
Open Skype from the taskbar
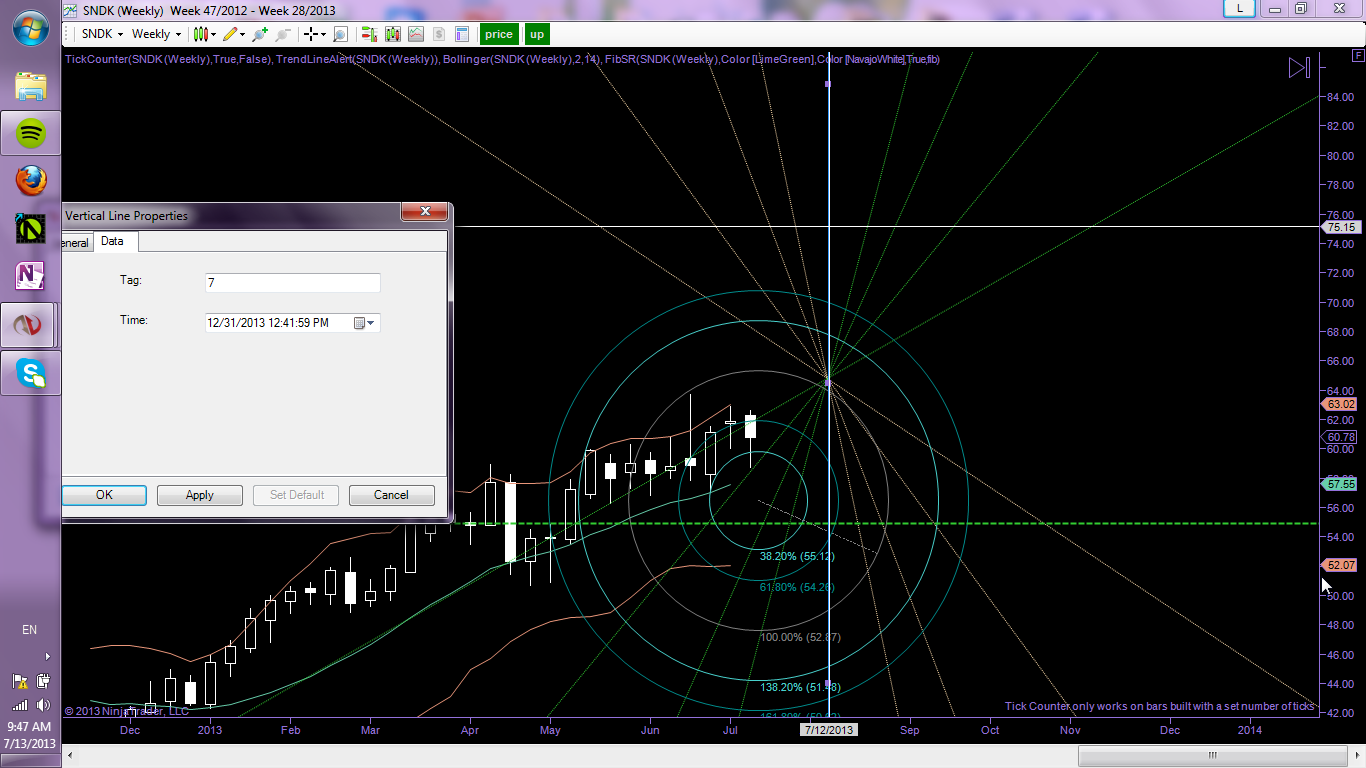[x=31, y=373]
